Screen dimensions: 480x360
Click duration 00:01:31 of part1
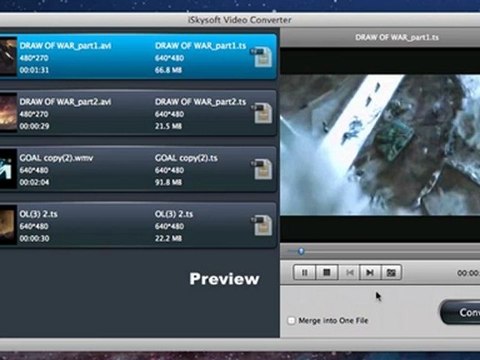(34, 70)
